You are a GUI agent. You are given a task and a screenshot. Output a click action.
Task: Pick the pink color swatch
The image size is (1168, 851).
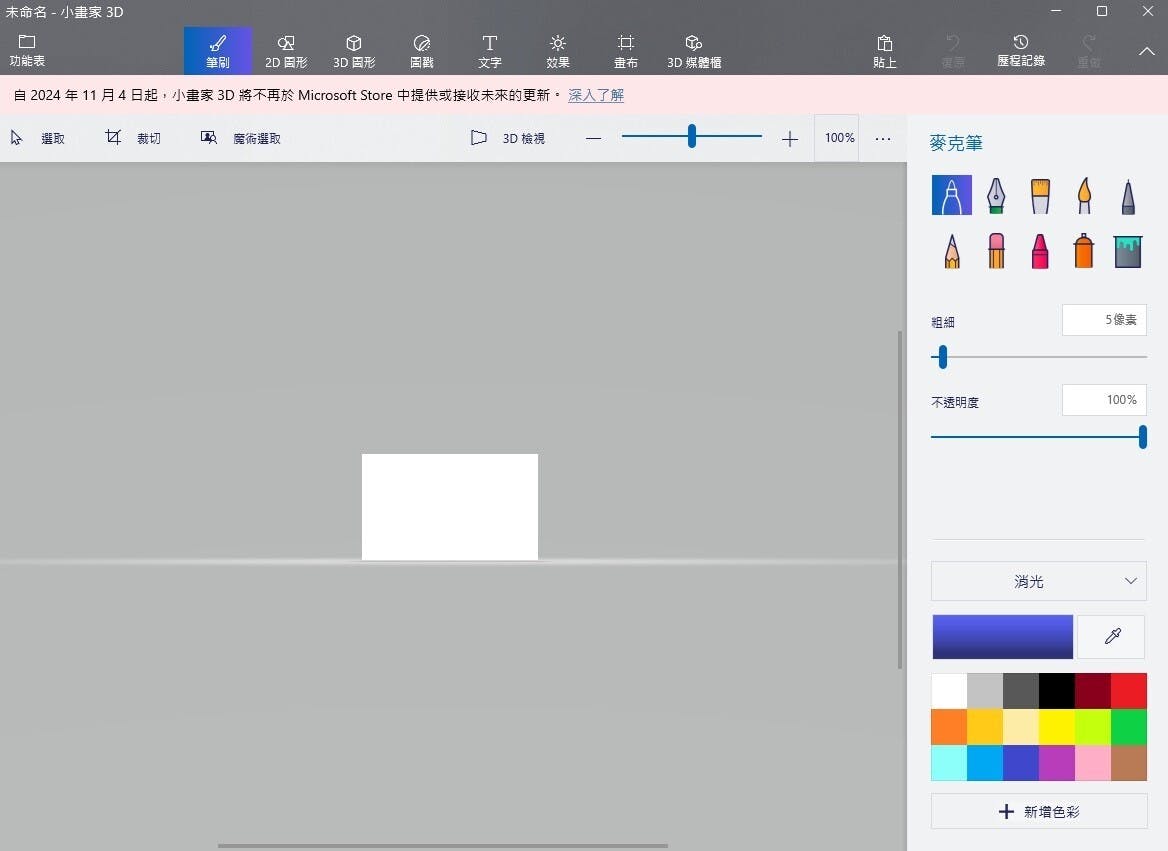tap(1093, 762)
